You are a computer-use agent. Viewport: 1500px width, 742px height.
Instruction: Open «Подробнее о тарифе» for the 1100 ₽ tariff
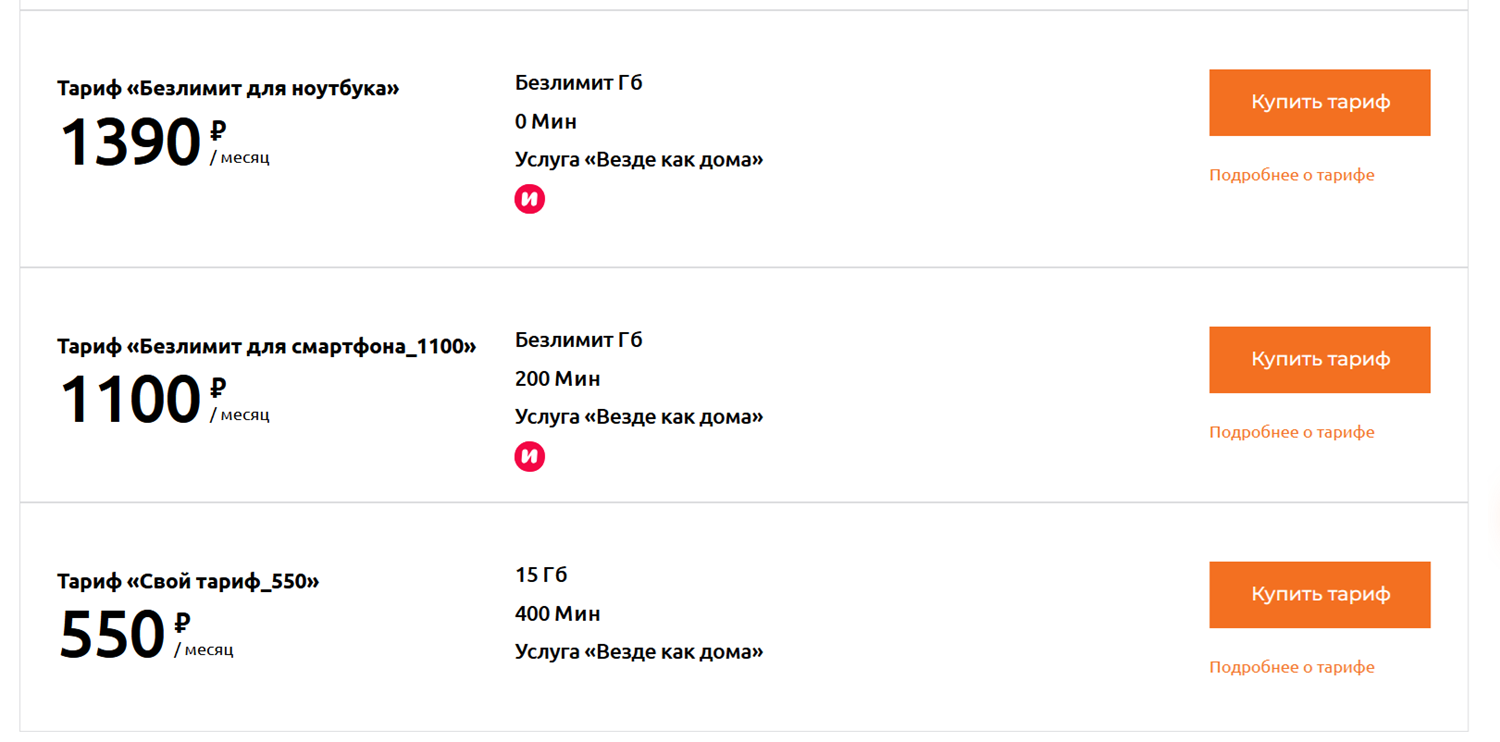[x=1292, y=432]
